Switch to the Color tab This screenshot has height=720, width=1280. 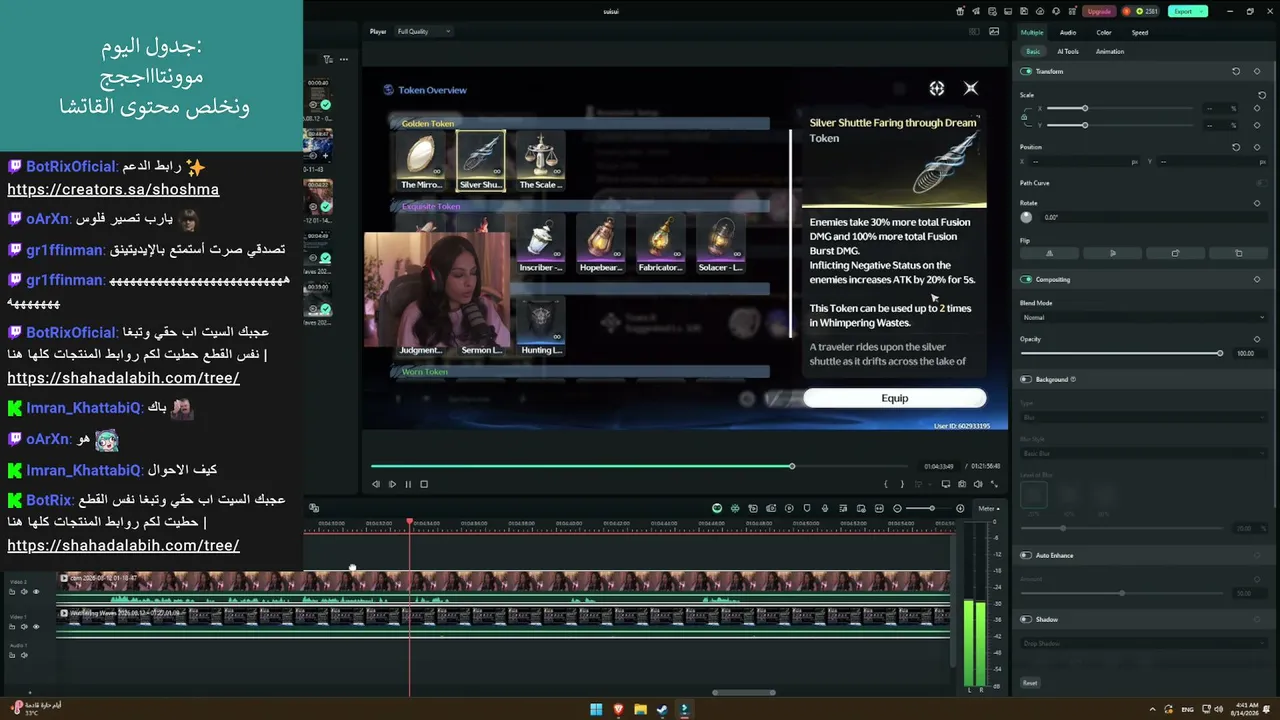(x=1104, y=32)
